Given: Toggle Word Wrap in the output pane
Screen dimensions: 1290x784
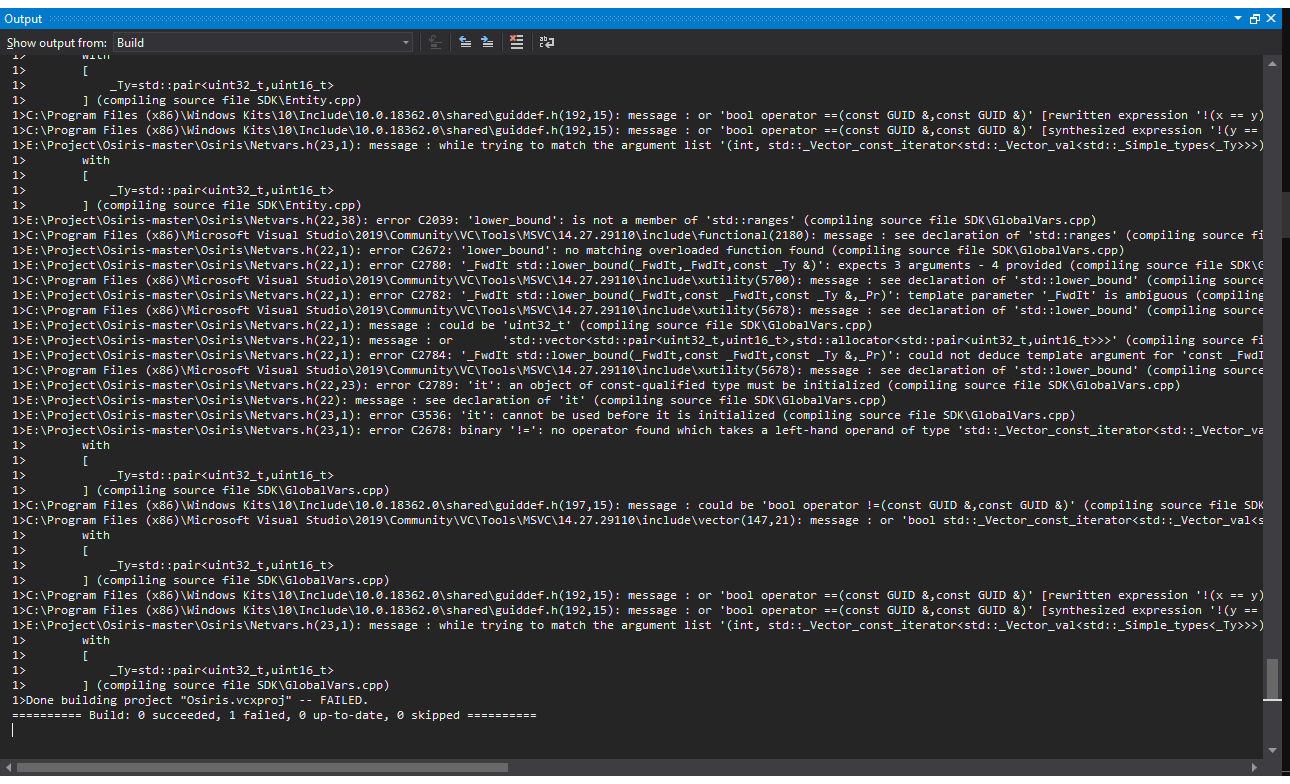Looking at the screenshot, I should (546, 41).
